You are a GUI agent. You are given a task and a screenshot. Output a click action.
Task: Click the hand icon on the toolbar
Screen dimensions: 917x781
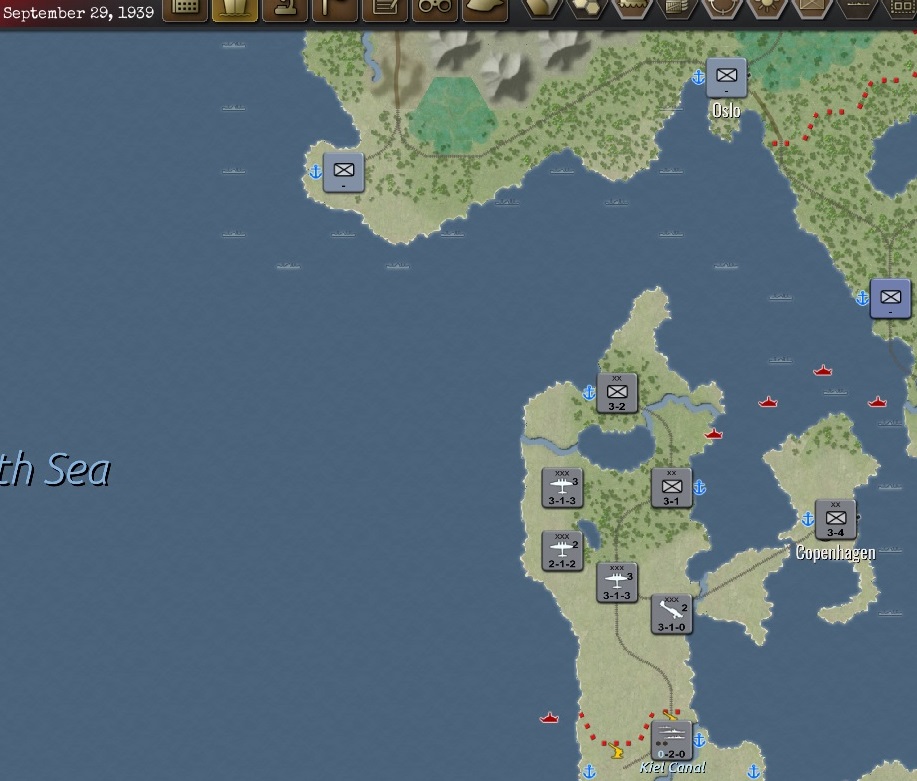tap(485, 10)
